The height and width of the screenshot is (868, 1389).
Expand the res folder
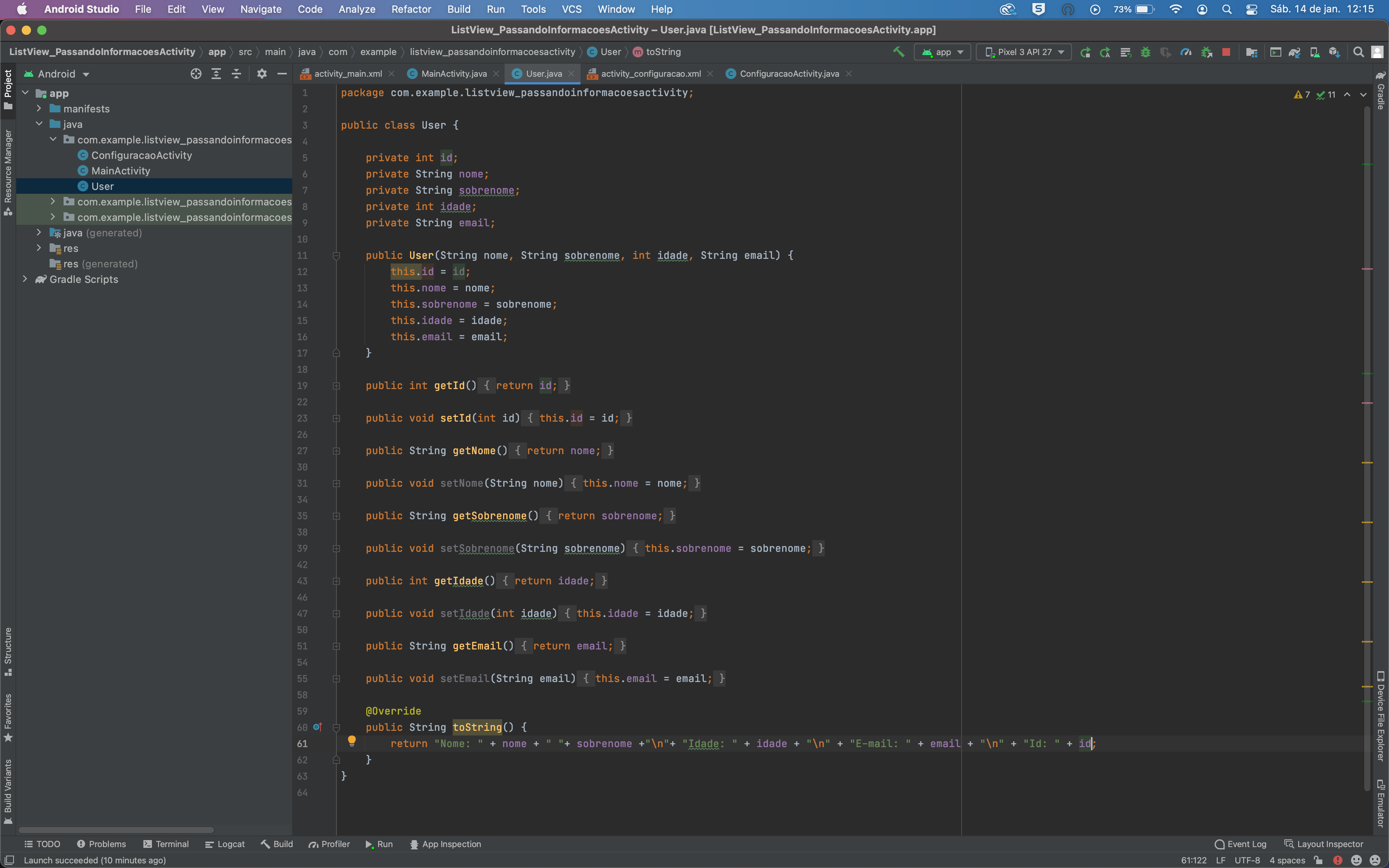39,248
